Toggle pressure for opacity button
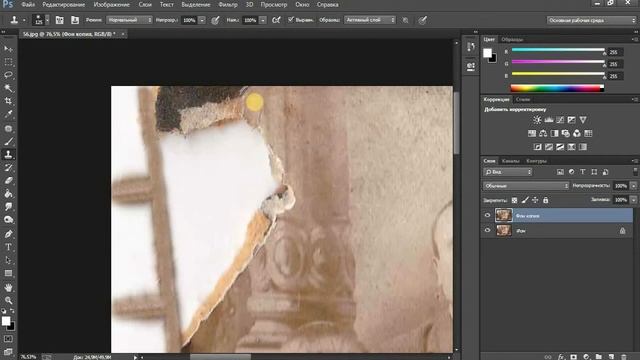Screen dimensions: 640x360 pyautogui.click(x=216, y=20)
